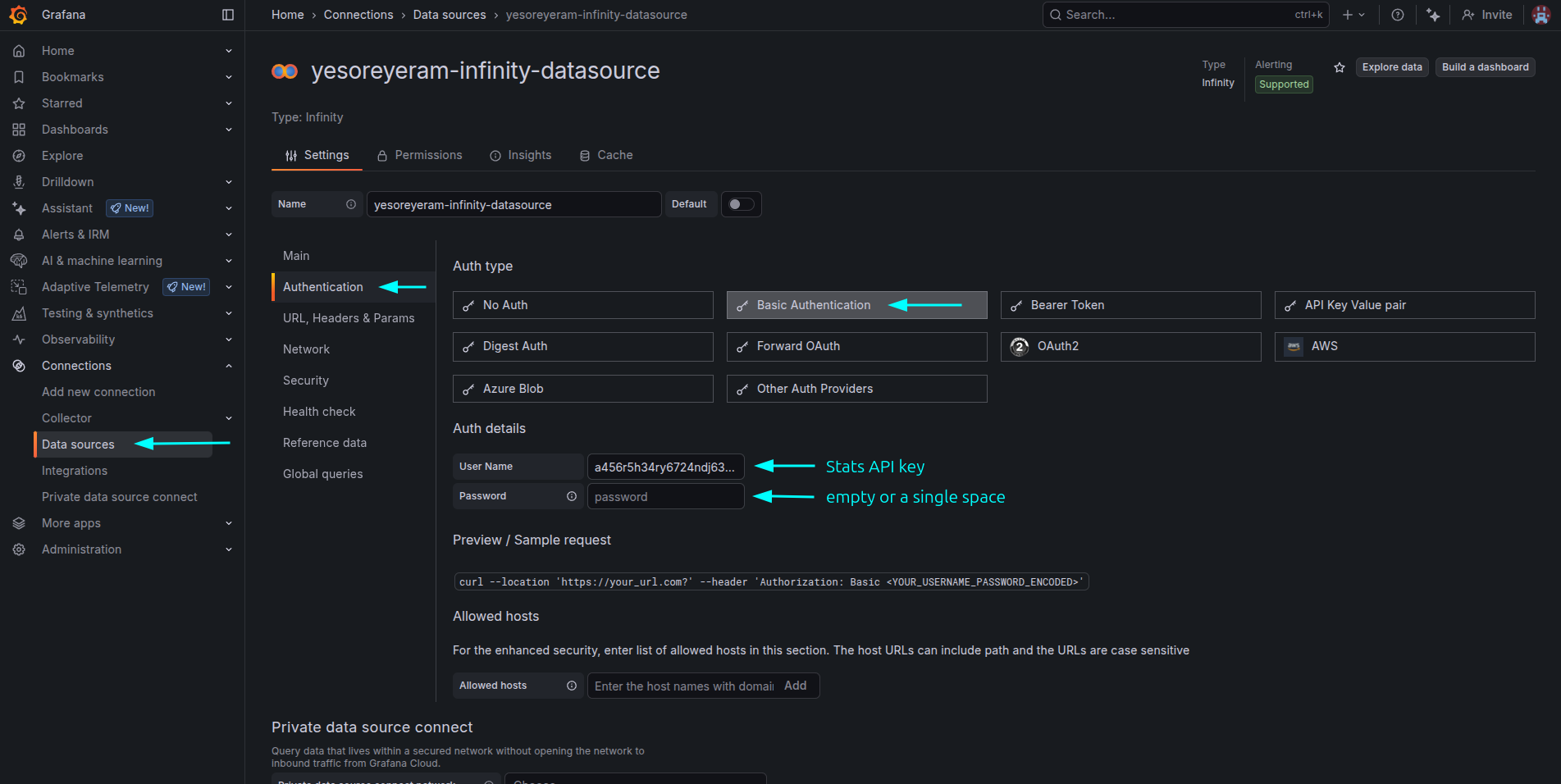The image size is (1561, 784).
Task: Click the Explore data button
Action: (x=1391, y=67)
